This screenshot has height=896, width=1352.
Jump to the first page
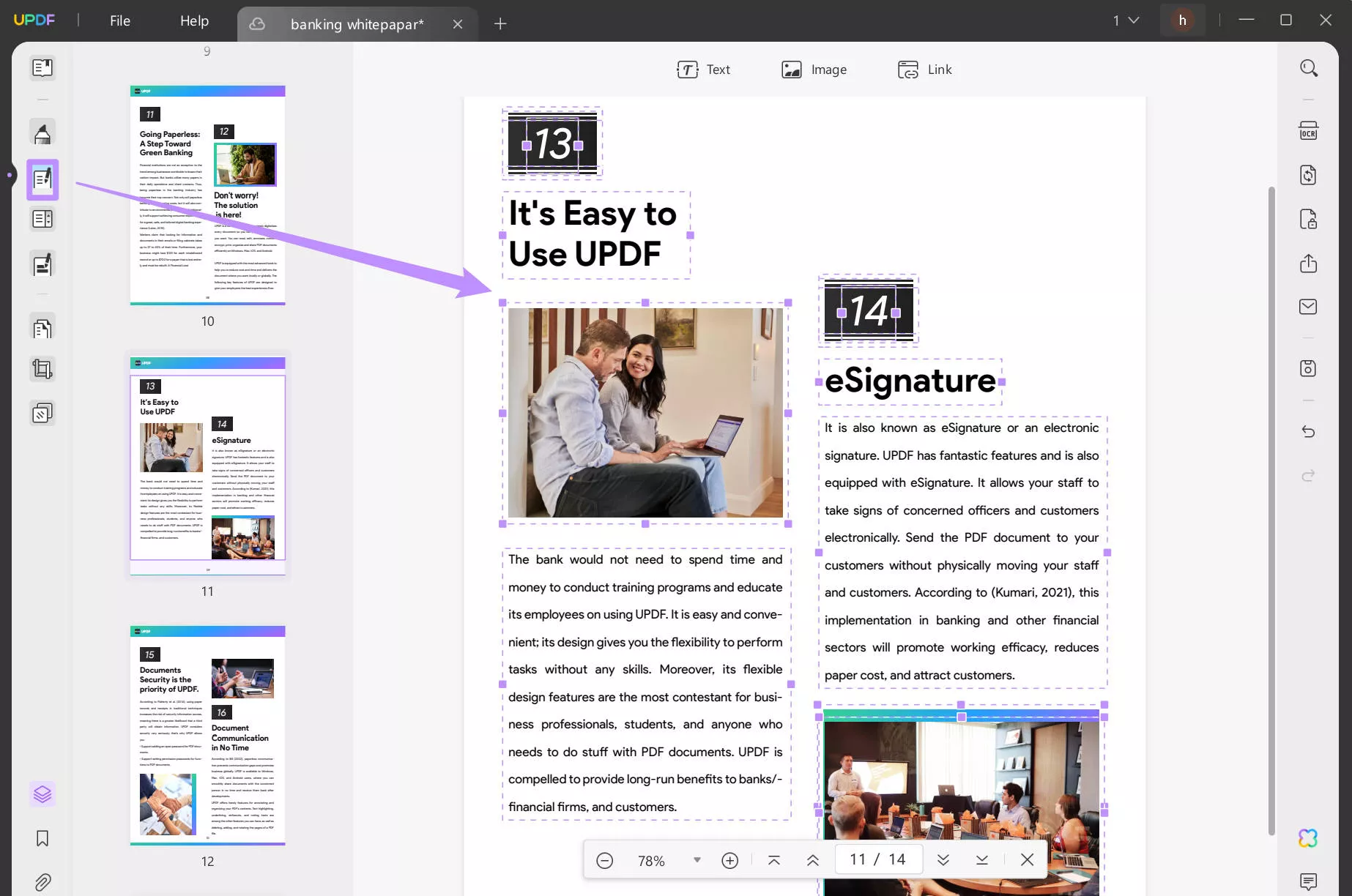[774, 860]
